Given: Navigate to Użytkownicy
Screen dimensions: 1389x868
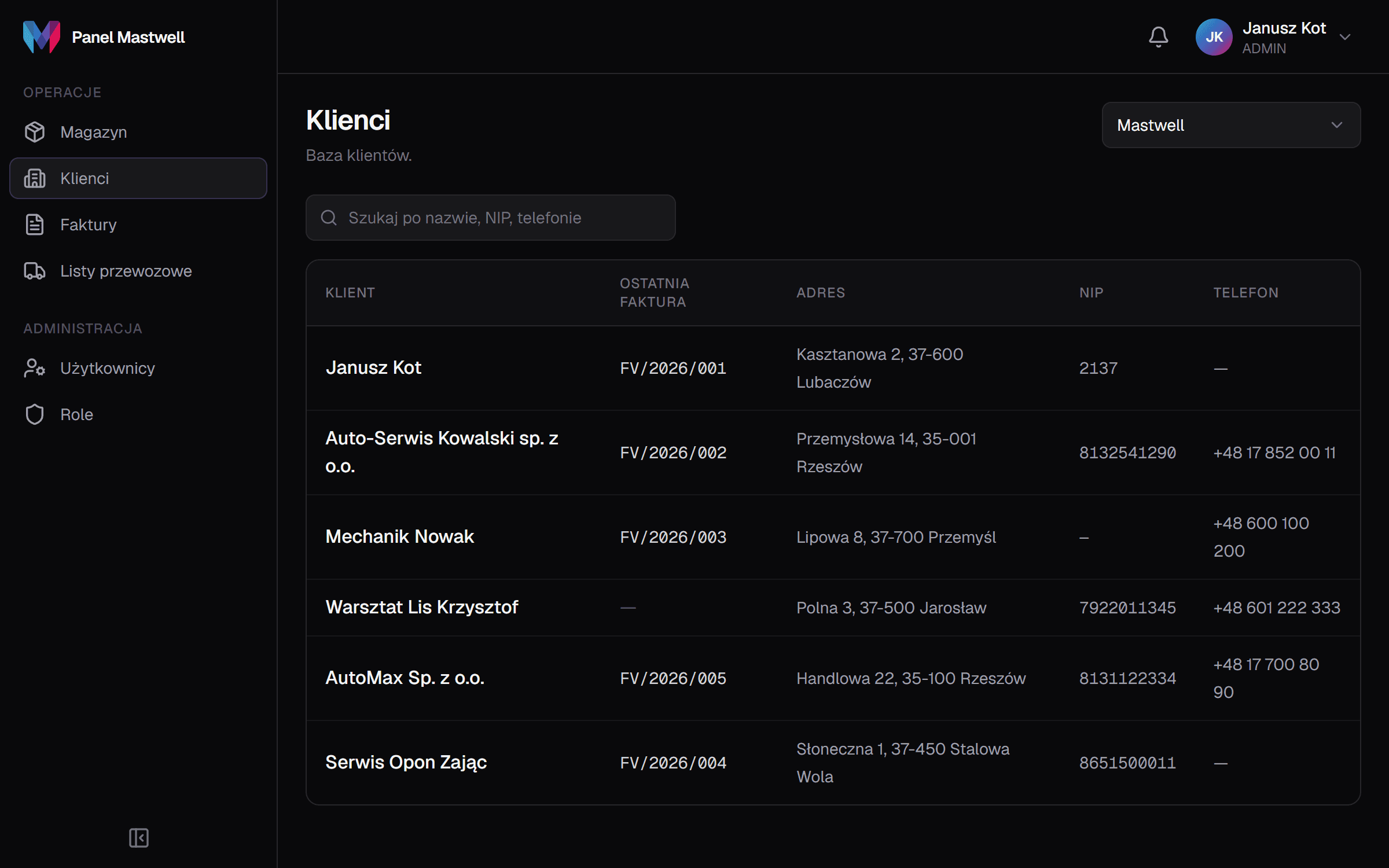Looking at the screenshot, I should pyautogui.click(x=138, y=368).
